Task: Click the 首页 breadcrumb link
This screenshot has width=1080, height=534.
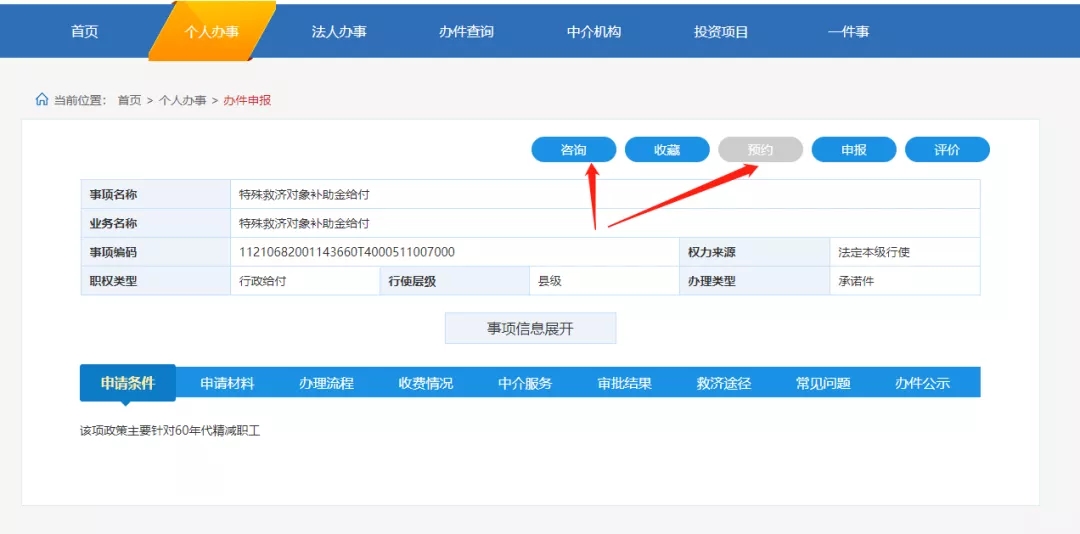Action: click(x=129, y=100)
